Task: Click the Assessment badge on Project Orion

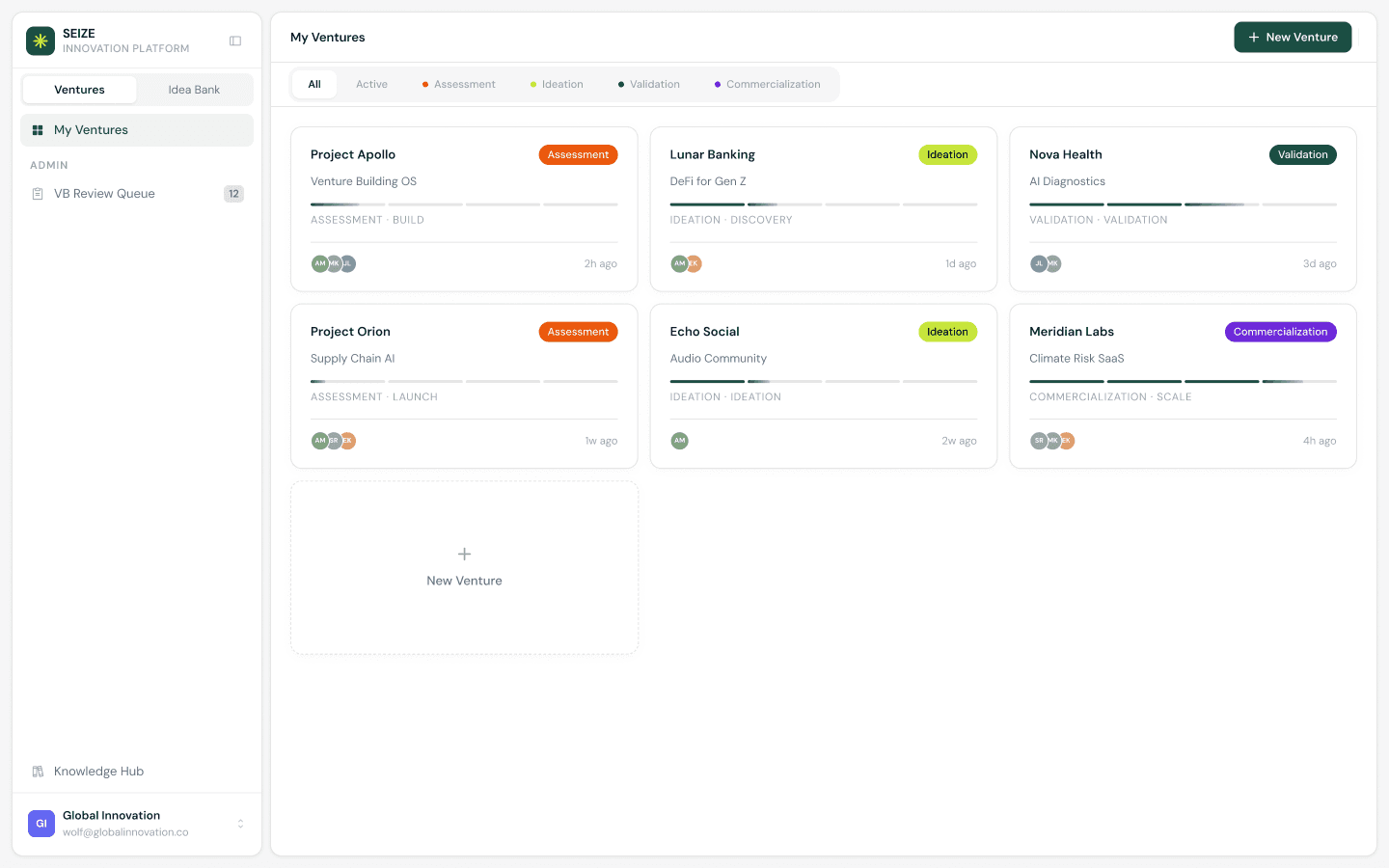Action: click(x=578, y=332)
